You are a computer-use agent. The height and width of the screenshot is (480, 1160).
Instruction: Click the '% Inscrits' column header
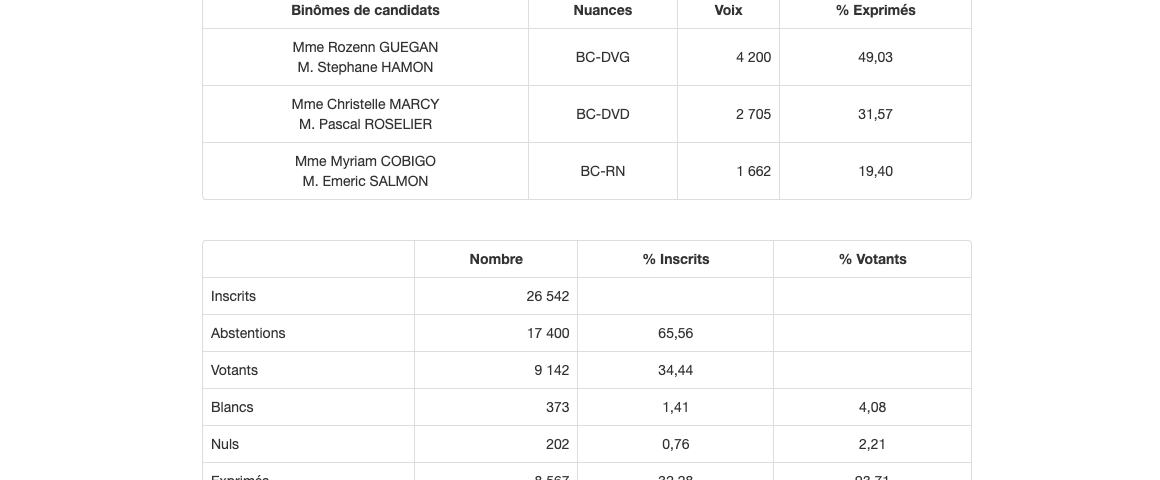pos(676,259)
